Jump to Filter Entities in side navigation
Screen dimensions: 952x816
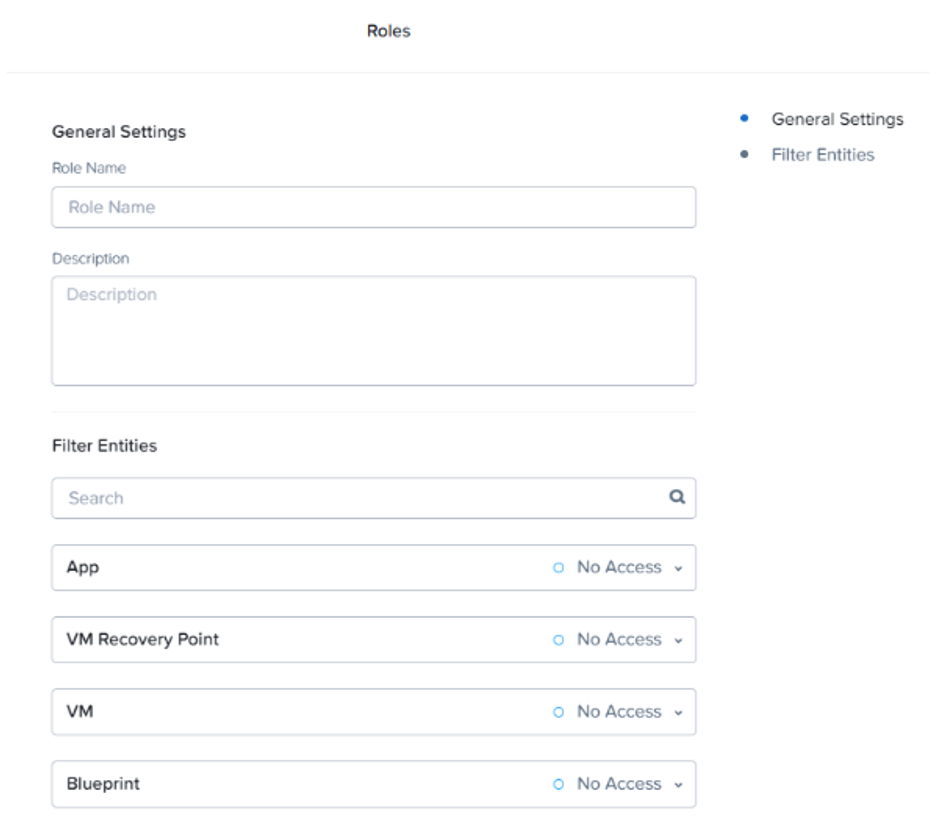point(822,155)
